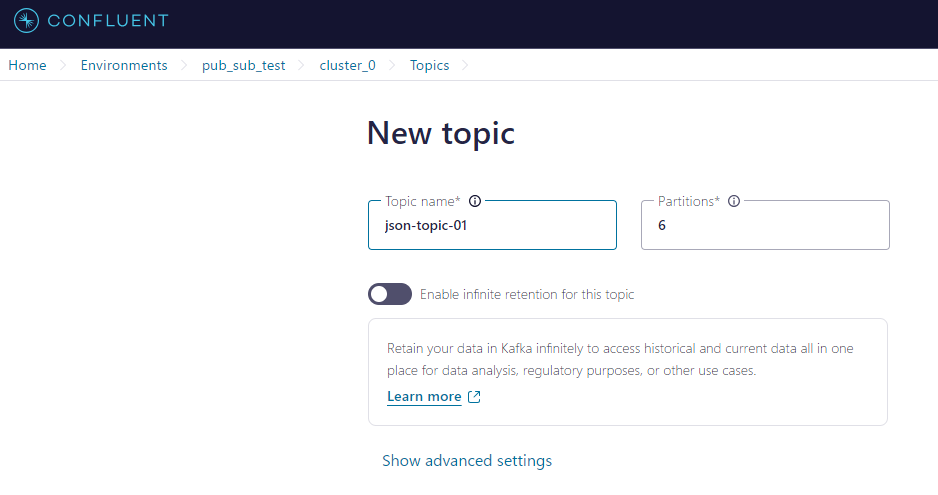The width and height of the screenshot is (938, 495).
Task: Click the Partitions info icon
Action: pos(734,201)
